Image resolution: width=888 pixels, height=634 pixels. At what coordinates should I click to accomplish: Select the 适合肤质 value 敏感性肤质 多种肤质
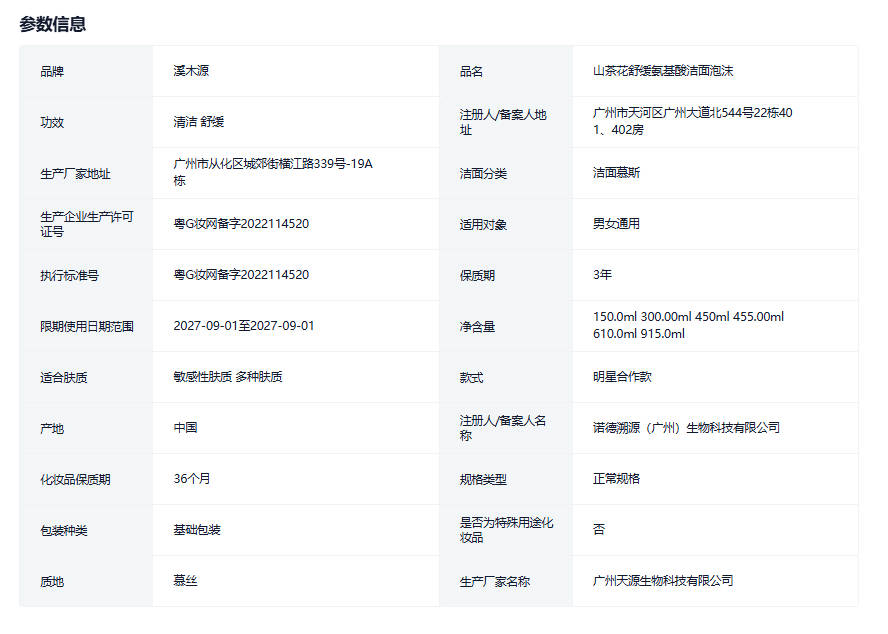[x=227, y=377]
